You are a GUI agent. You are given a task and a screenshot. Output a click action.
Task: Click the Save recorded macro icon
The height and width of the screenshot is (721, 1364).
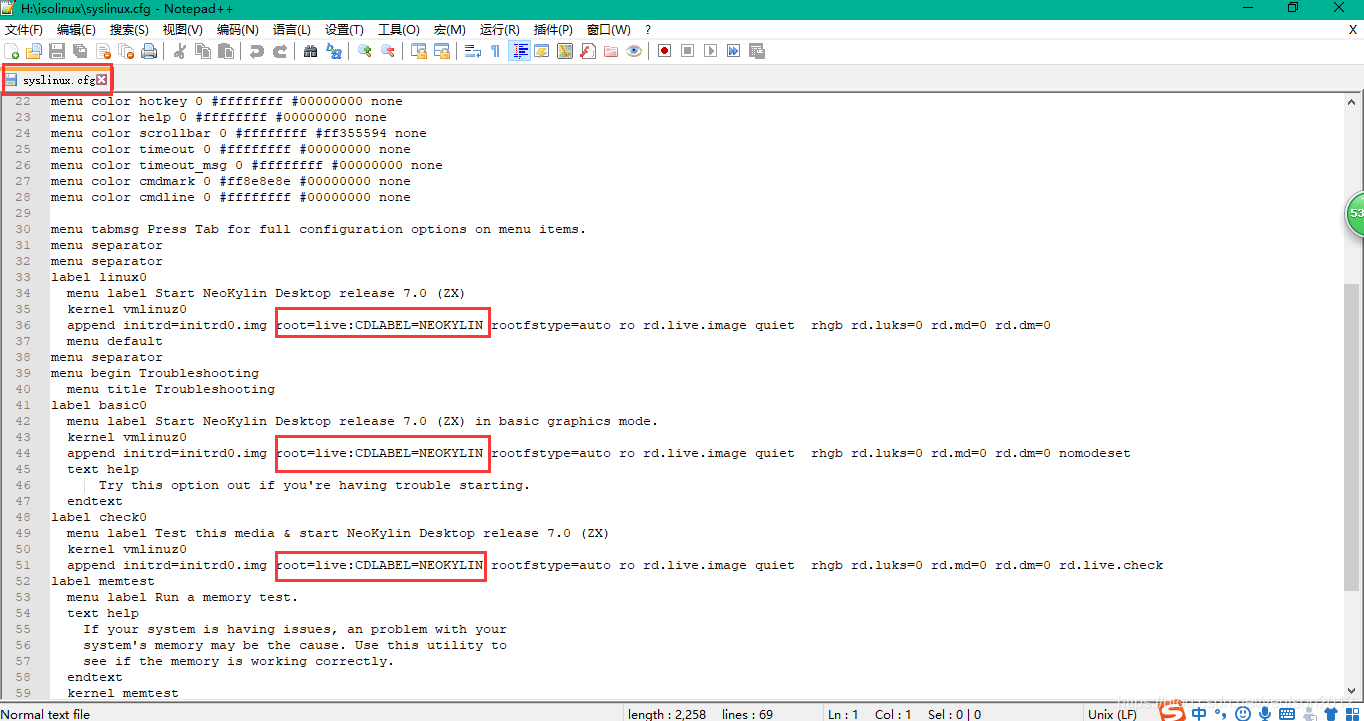pos(756,51)
